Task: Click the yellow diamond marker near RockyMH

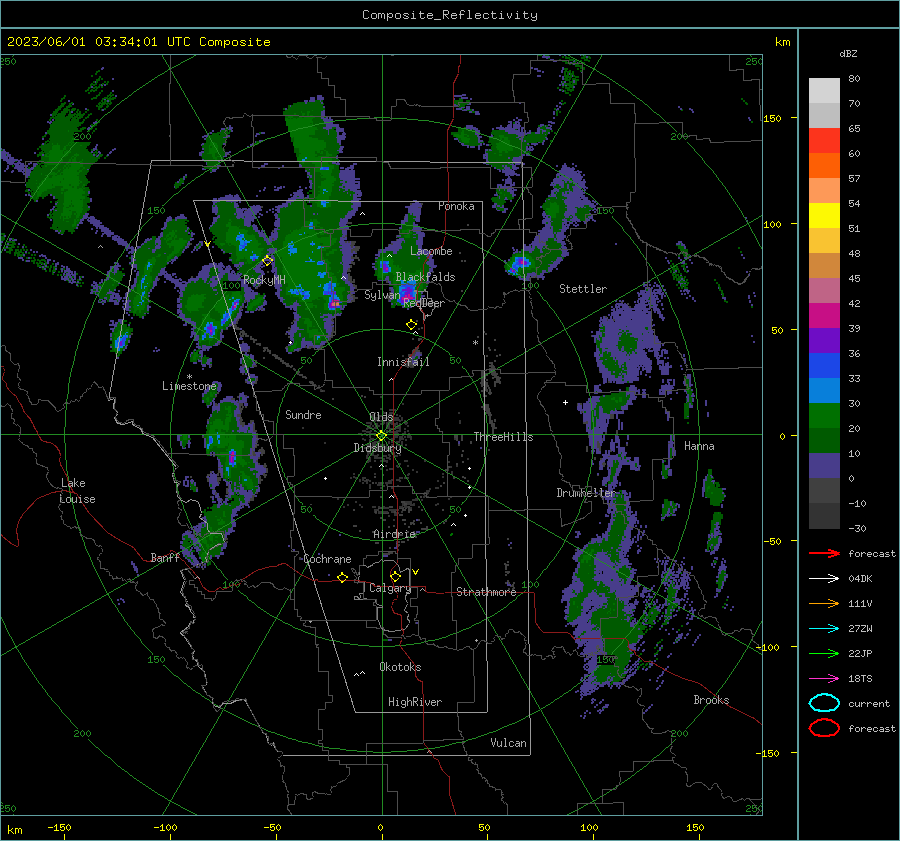Action: click(267, 261)
